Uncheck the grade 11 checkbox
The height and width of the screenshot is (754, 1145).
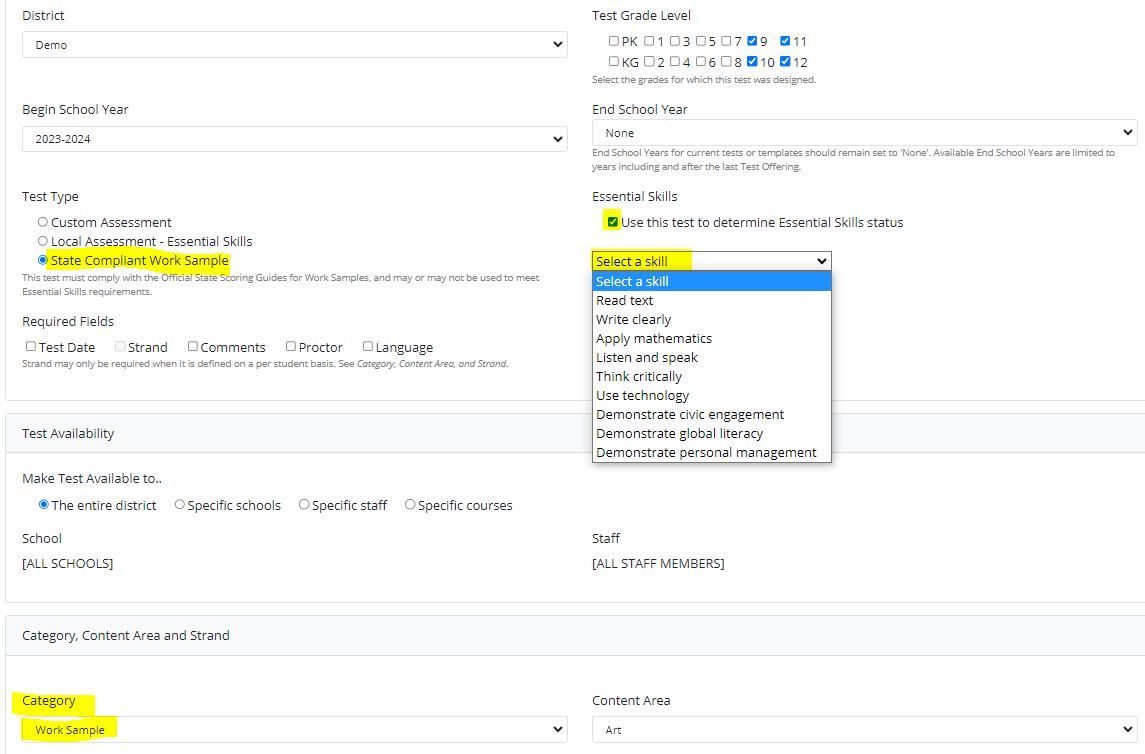pos(785,41)
